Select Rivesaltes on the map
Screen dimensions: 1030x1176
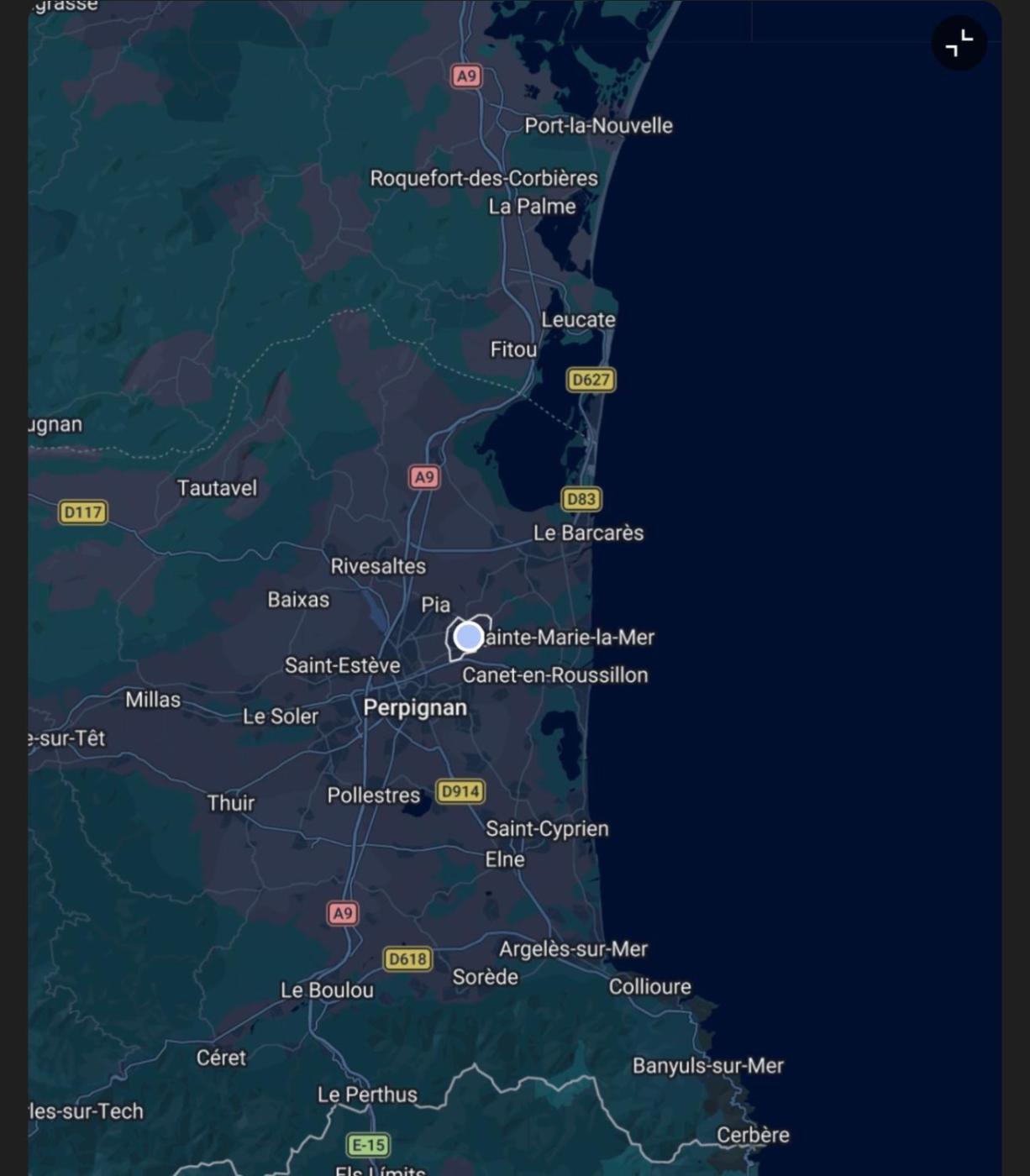(x=378, y=566)
